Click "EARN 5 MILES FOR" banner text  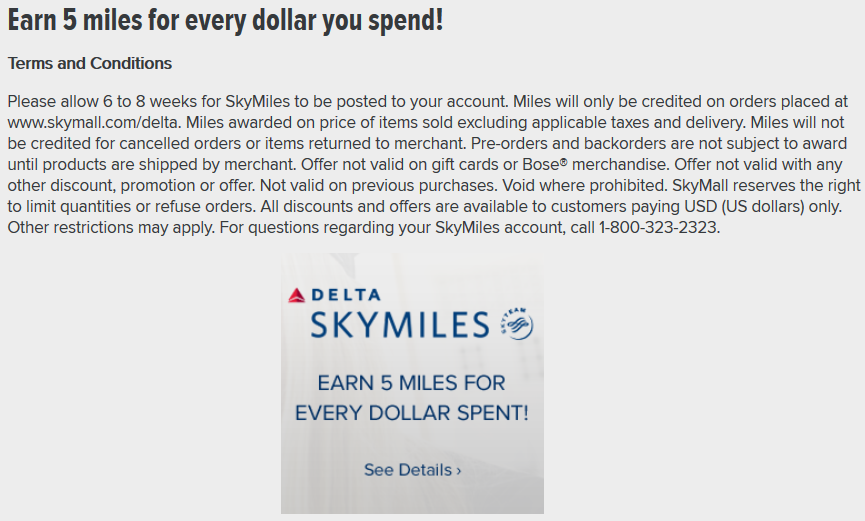[x=411, y=383]
